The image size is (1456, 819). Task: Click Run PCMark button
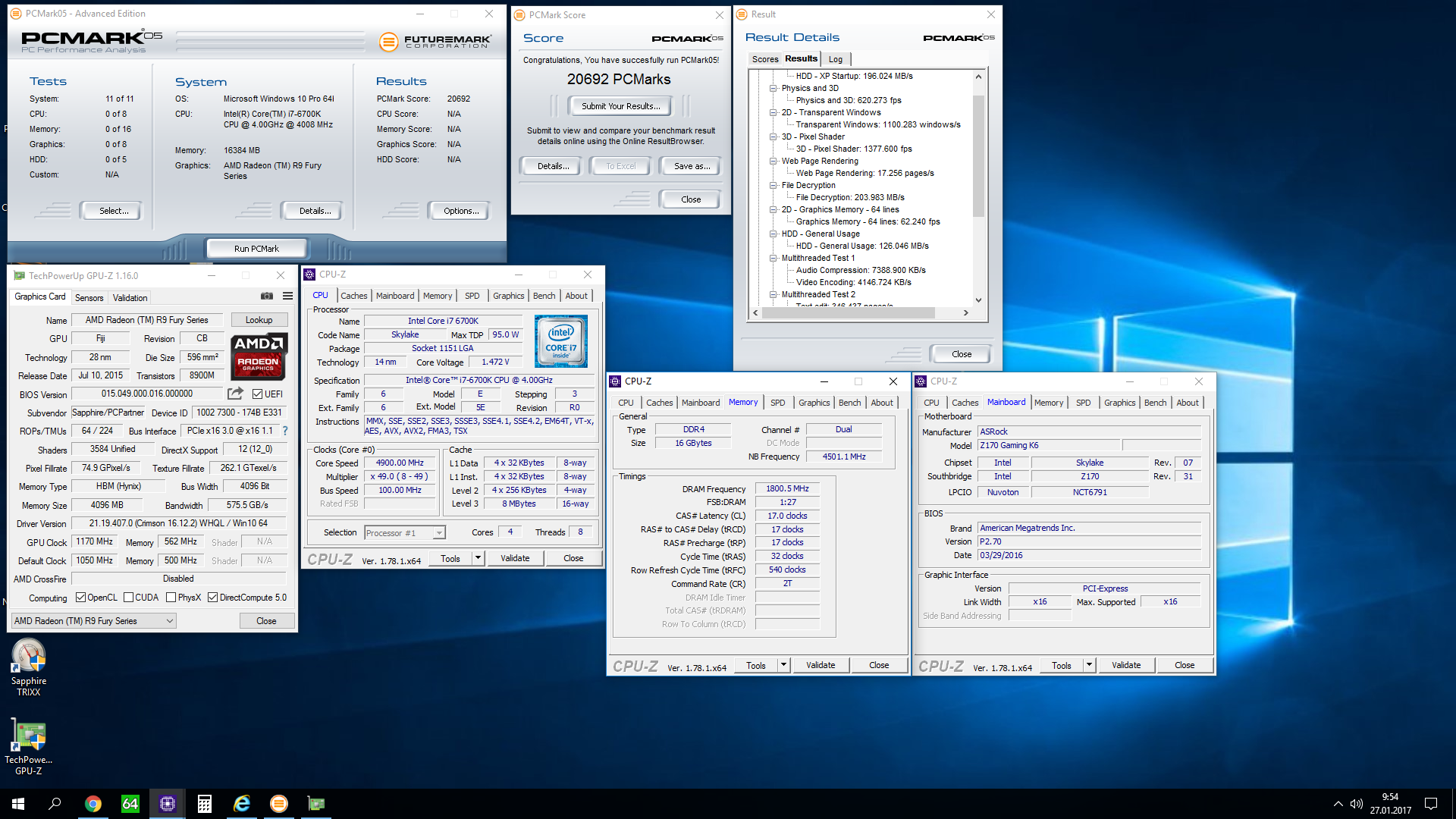[x=256, y=249]
